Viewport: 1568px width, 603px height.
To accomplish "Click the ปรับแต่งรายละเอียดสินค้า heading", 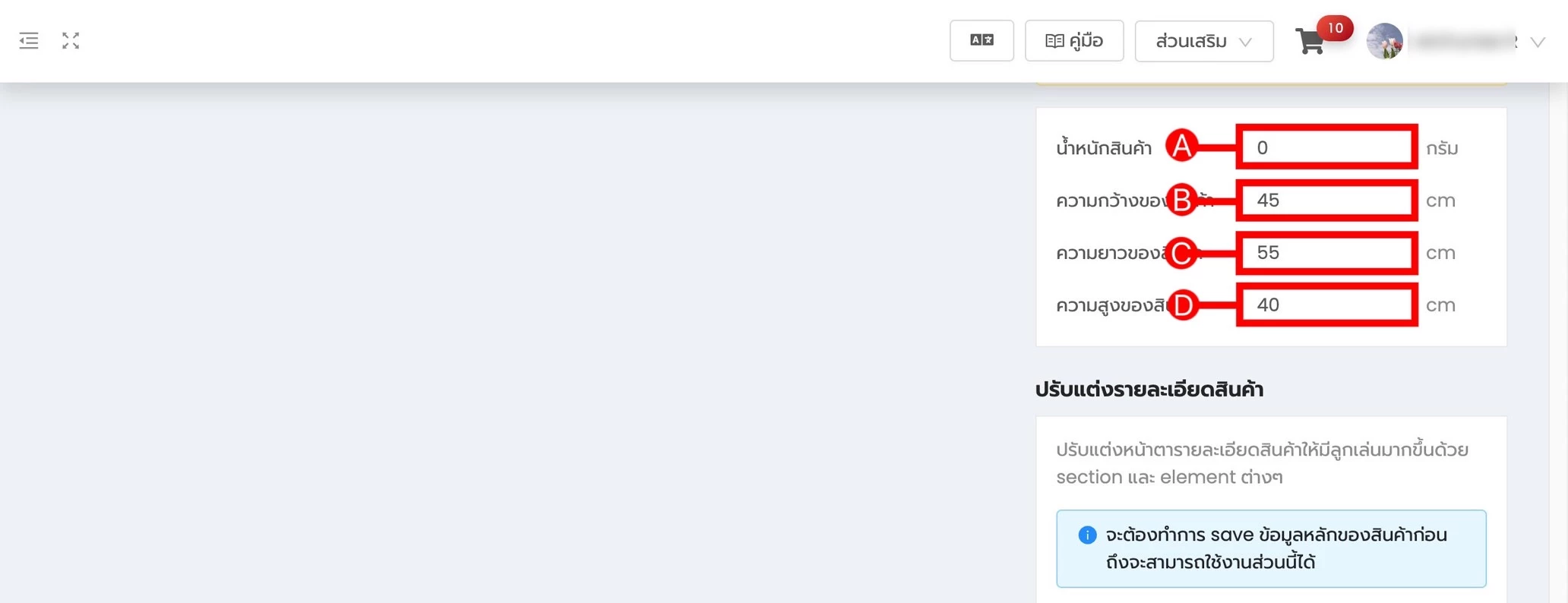I will point(1149,390).
